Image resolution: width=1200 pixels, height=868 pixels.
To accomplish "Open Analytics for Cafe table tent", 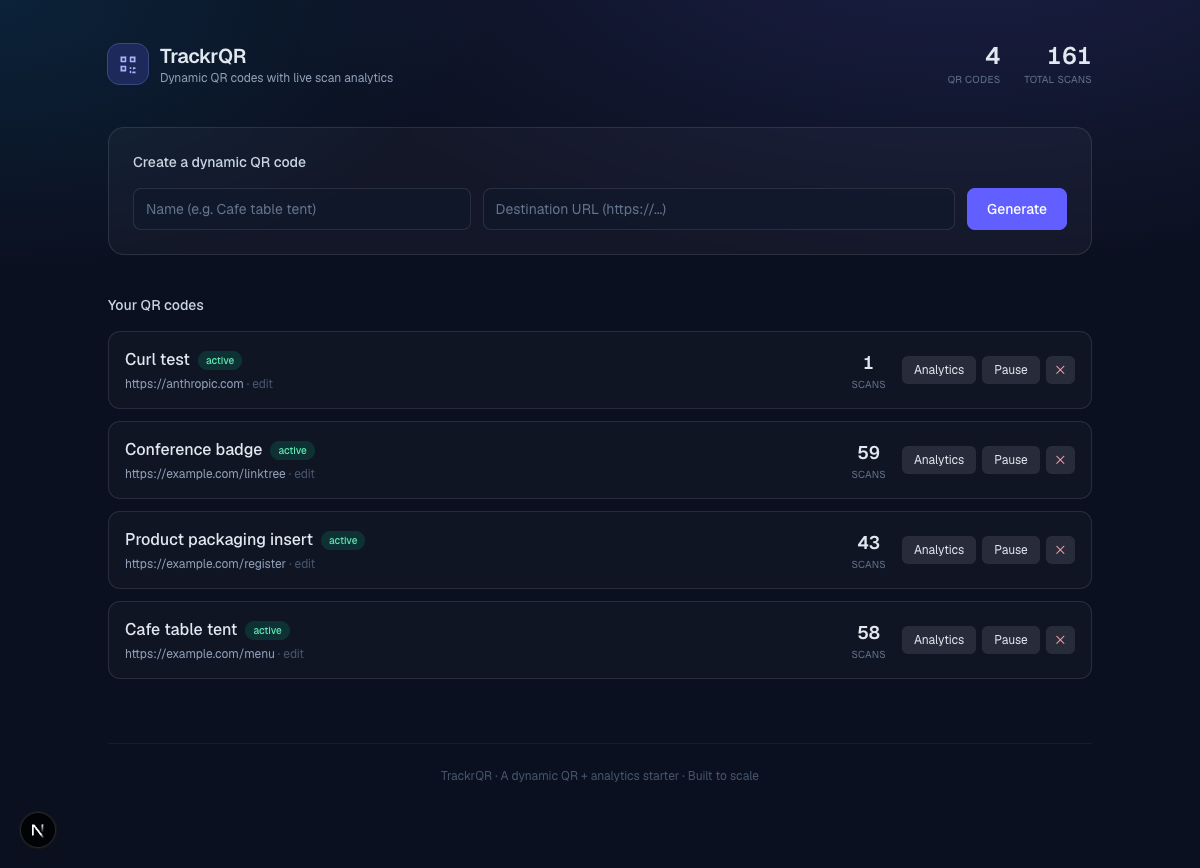I will pyautogui.click(x=939, y=640).
